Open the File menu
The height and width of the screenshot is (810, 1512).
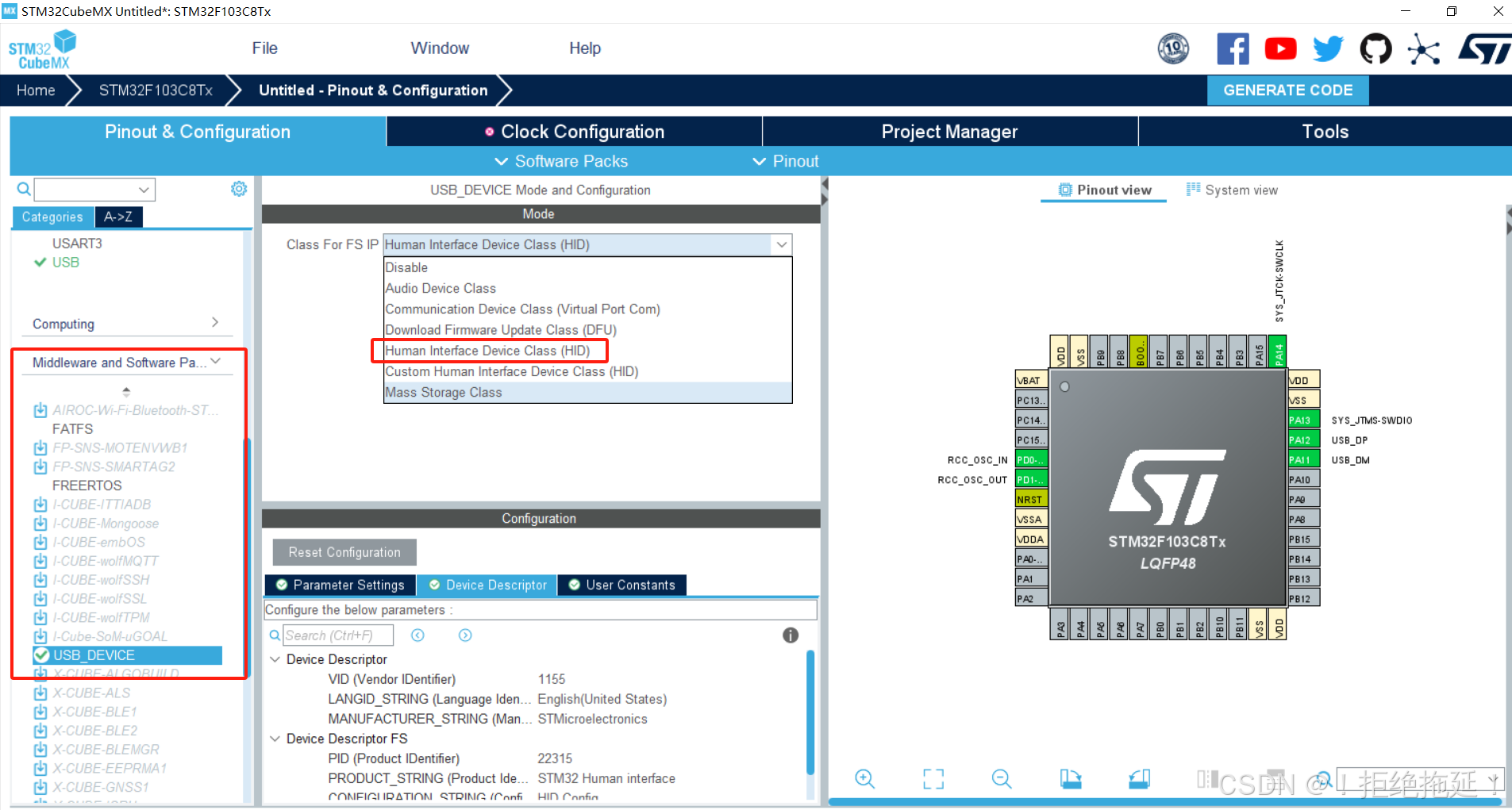(264, 48)
